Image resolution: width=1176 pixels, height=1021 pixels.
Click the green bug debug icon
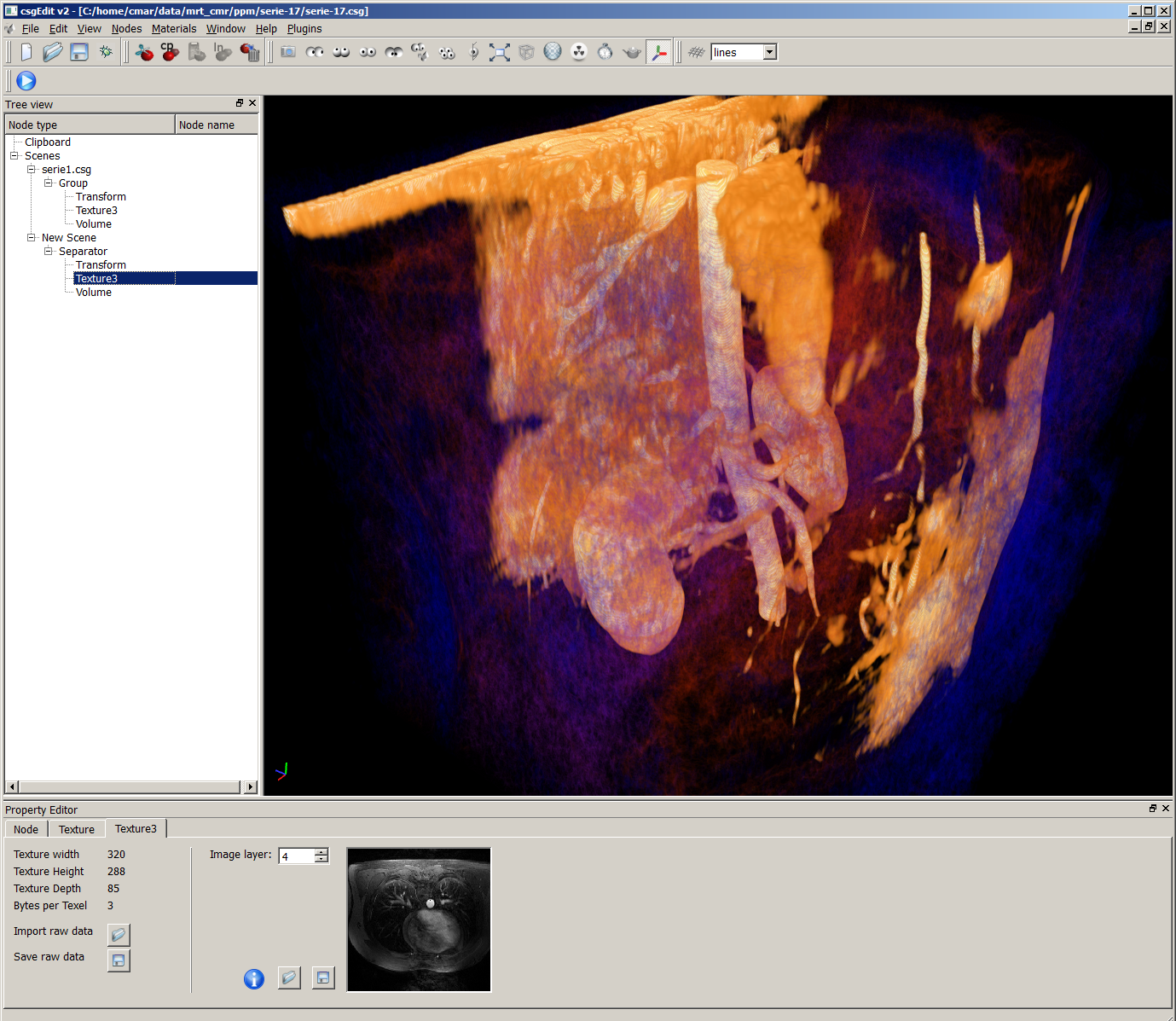(x=106, y=52)
